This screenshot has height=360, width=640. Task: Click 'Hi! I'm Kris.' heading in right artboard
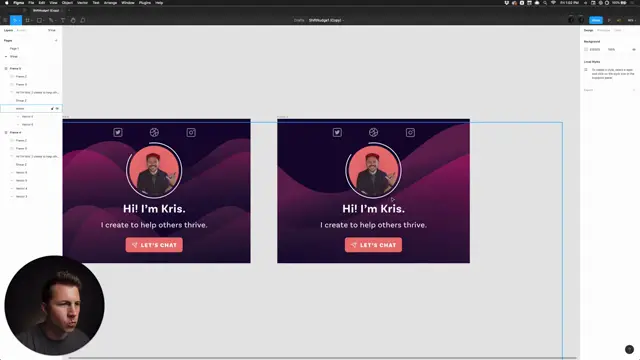[373, 209]
